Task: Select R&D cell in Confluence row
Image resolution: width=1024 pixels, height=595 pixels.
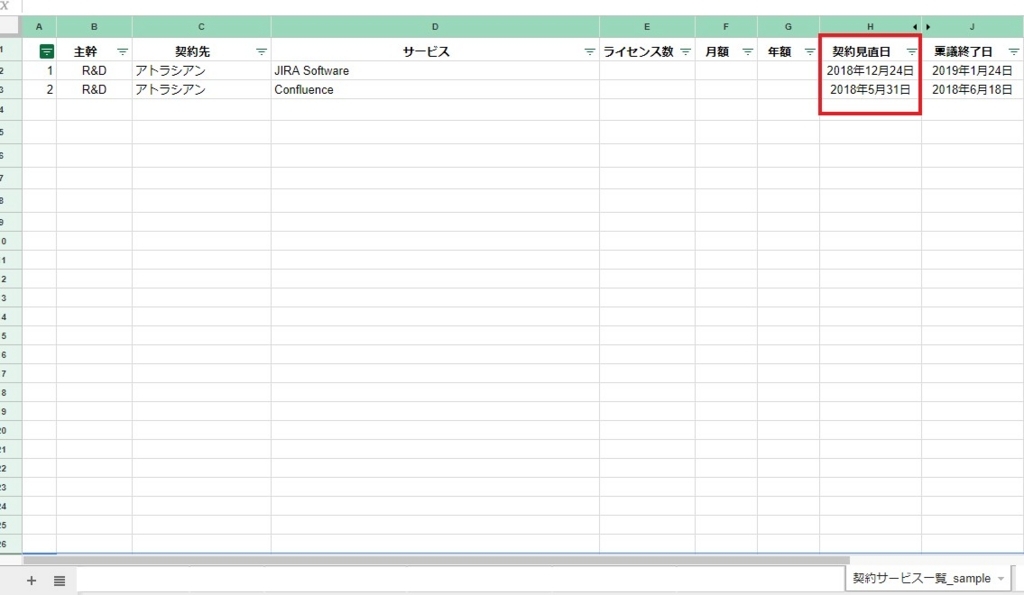Action: tap(94, 89)
